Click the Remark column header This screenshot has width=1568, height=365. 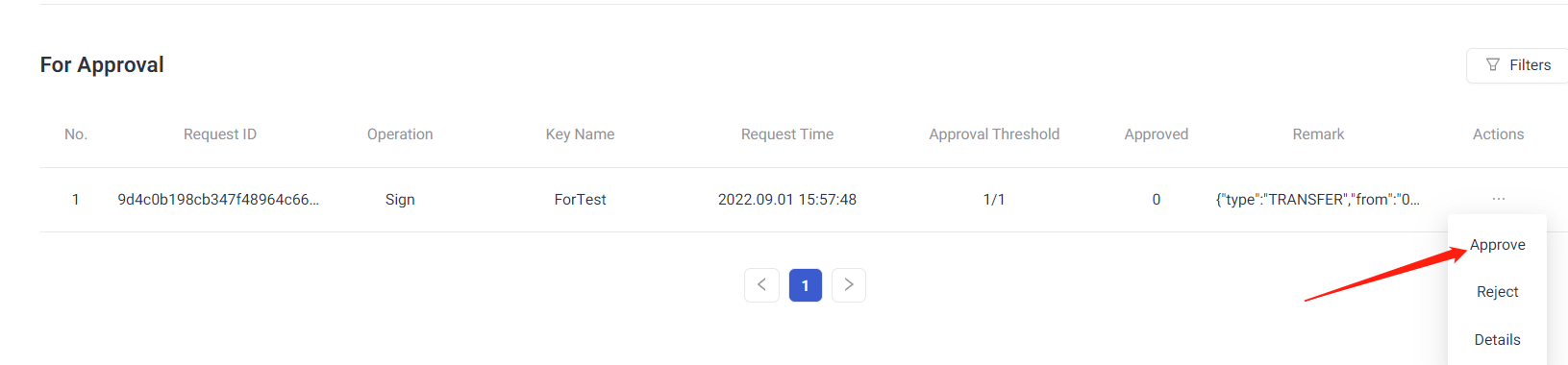tap(1318, 134)
